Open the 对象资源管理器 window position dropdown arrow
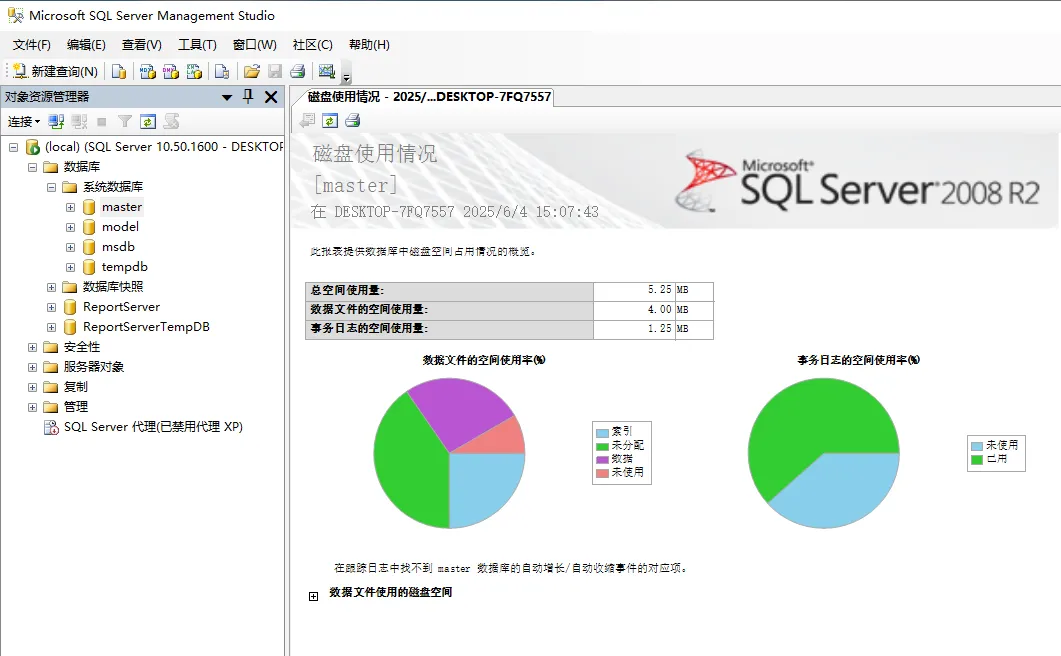 pyautogui.click(x=227, y=97)
